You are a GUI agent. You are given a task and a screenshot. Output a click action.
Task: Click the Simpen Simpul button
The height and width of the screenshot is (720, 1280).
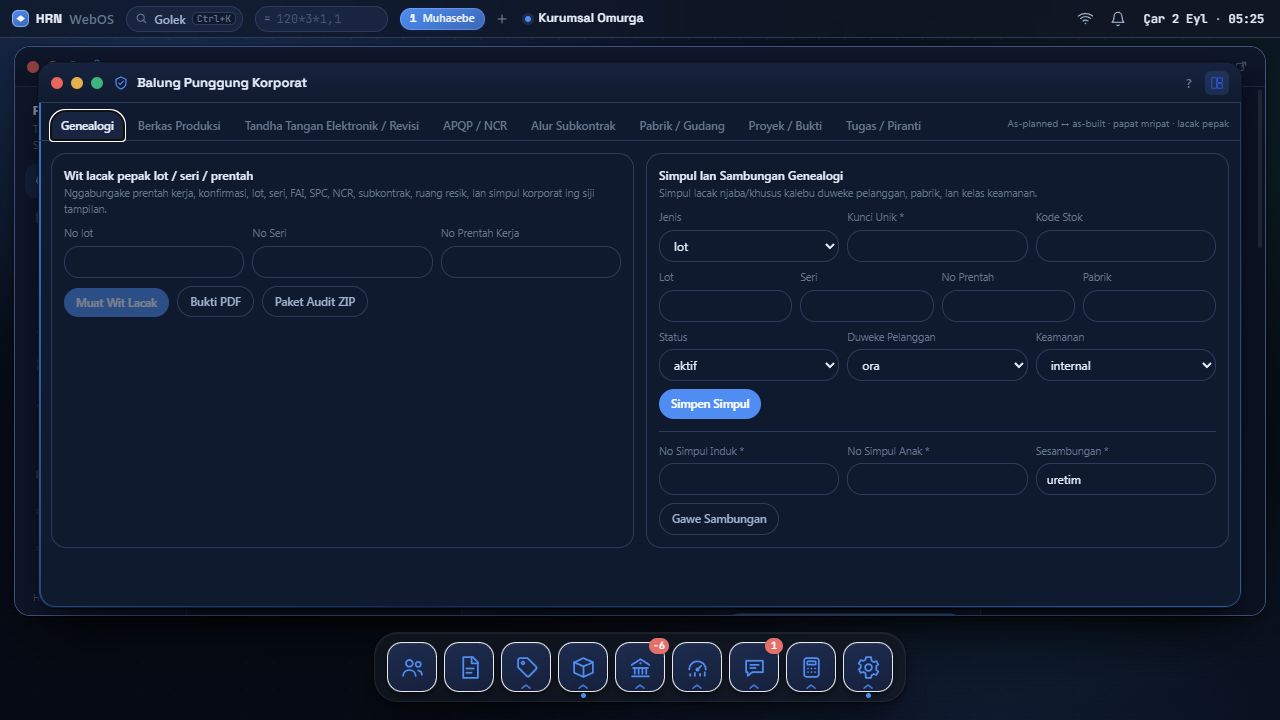pos(710,404)
